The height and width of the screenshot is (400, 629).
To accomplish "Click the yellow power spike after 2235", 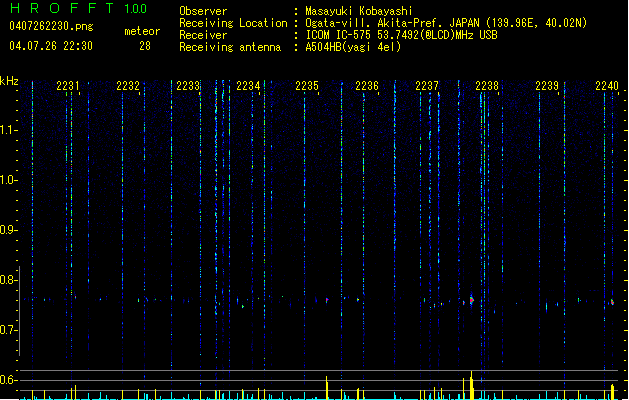I will click(x=327, y=388).
